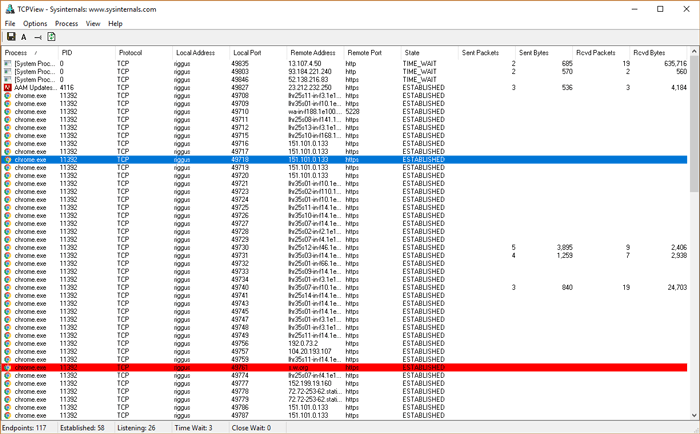Click the chrome icon on port 49756 row
Image resolution: width=700 pixels, height=434 pixels.
pyautogui.click(x=8, y=343)
